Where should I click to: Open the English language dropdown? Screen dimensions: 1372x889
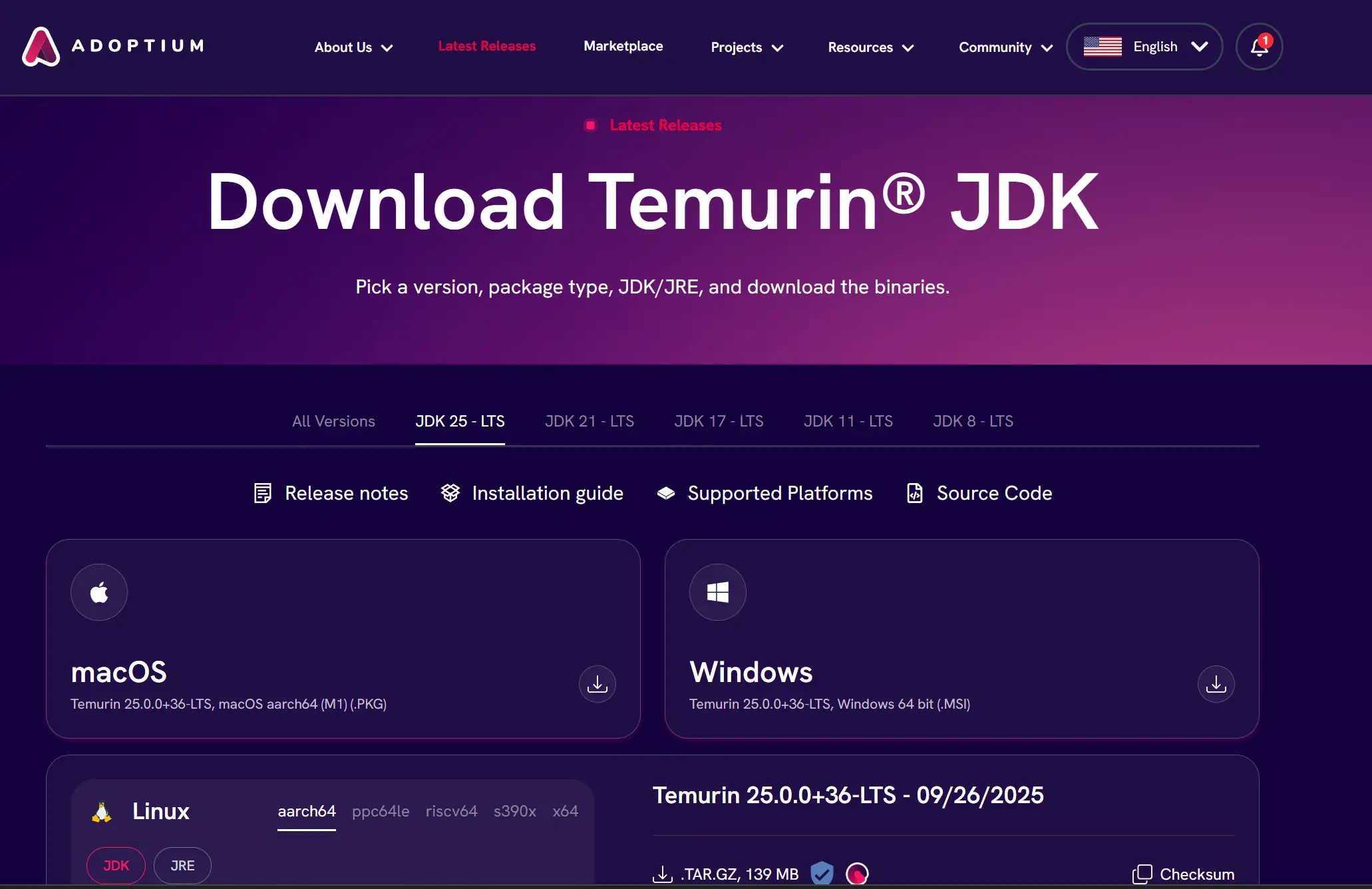[1144, 47]
